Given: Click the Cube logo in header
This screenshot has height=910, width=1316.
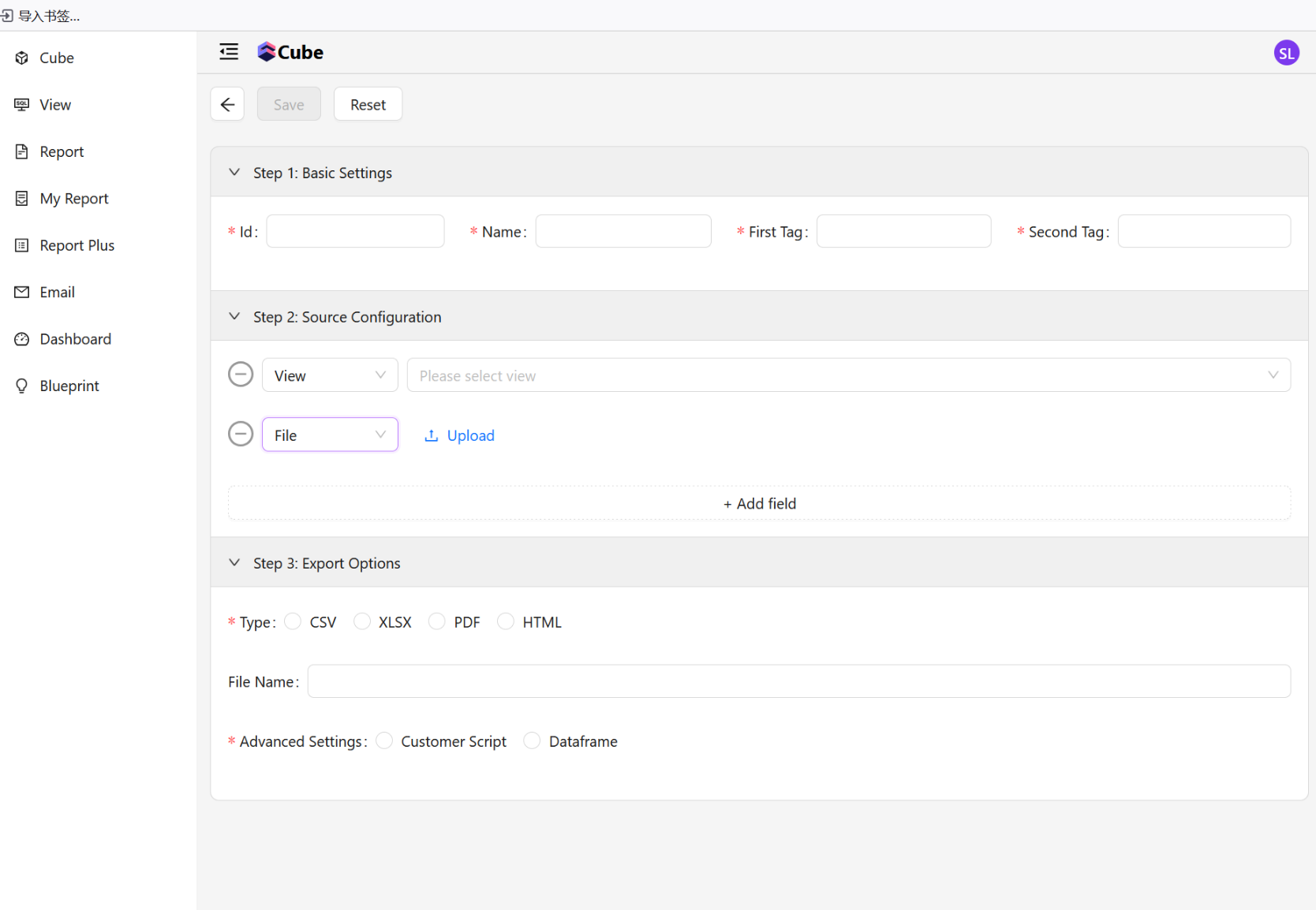Looking at the screenshot, I should [x=290, y=52].
